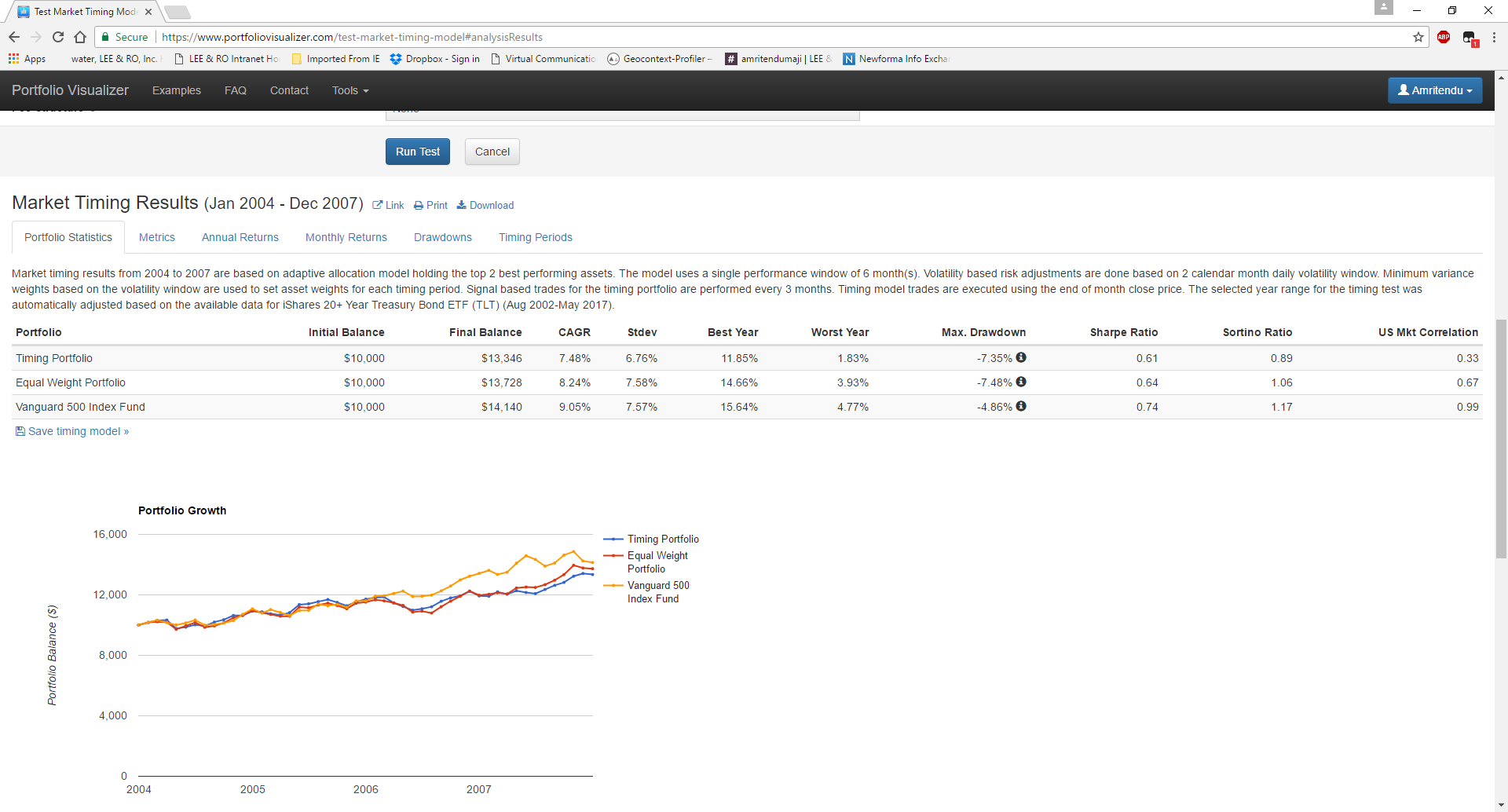This screenshot has height=812, width=1508.
Task: Click the Equal Weight Portfolio row label
Action: [x=71, y=382]
